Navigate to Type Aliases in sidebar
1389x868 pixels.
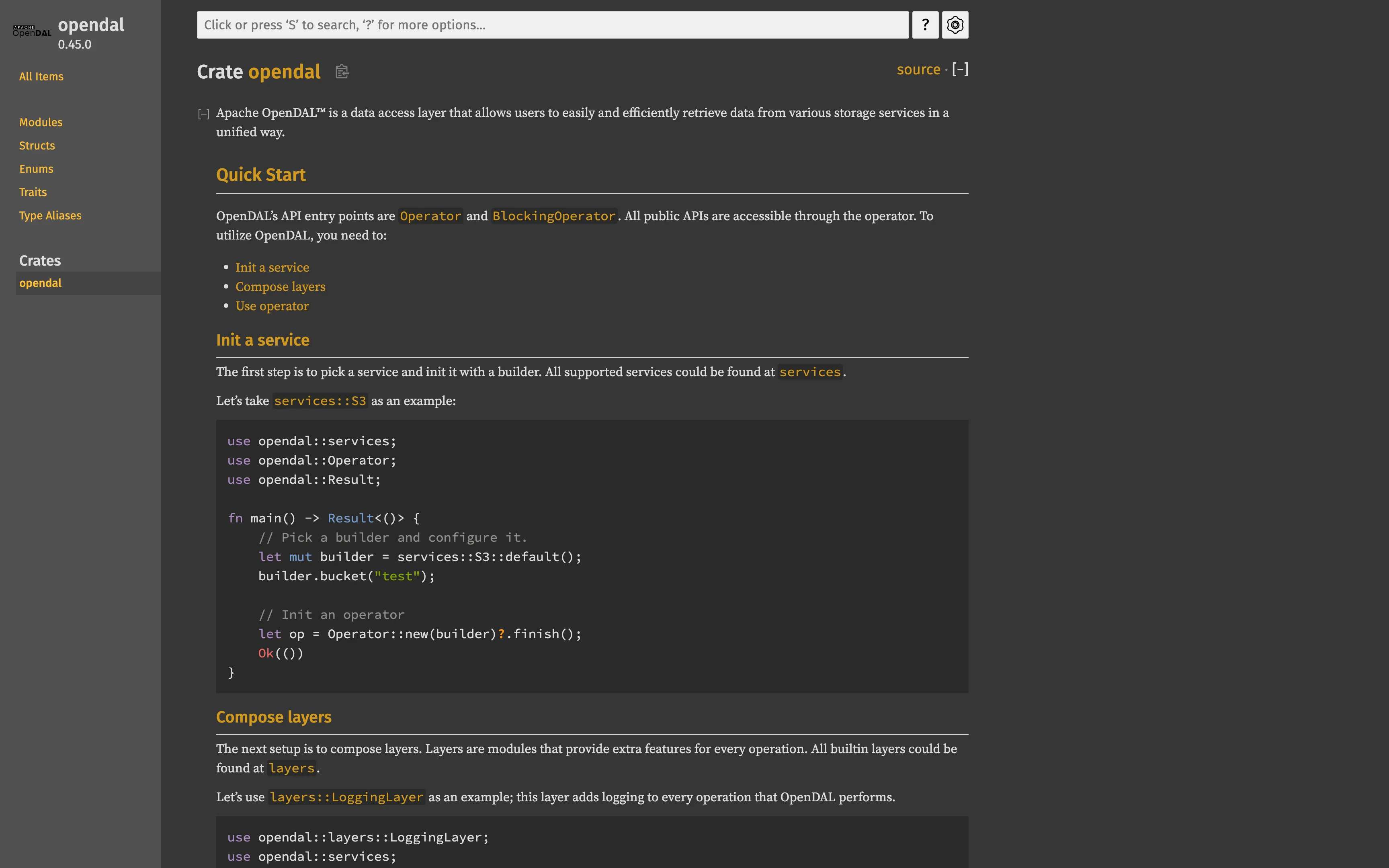(51, 215)
